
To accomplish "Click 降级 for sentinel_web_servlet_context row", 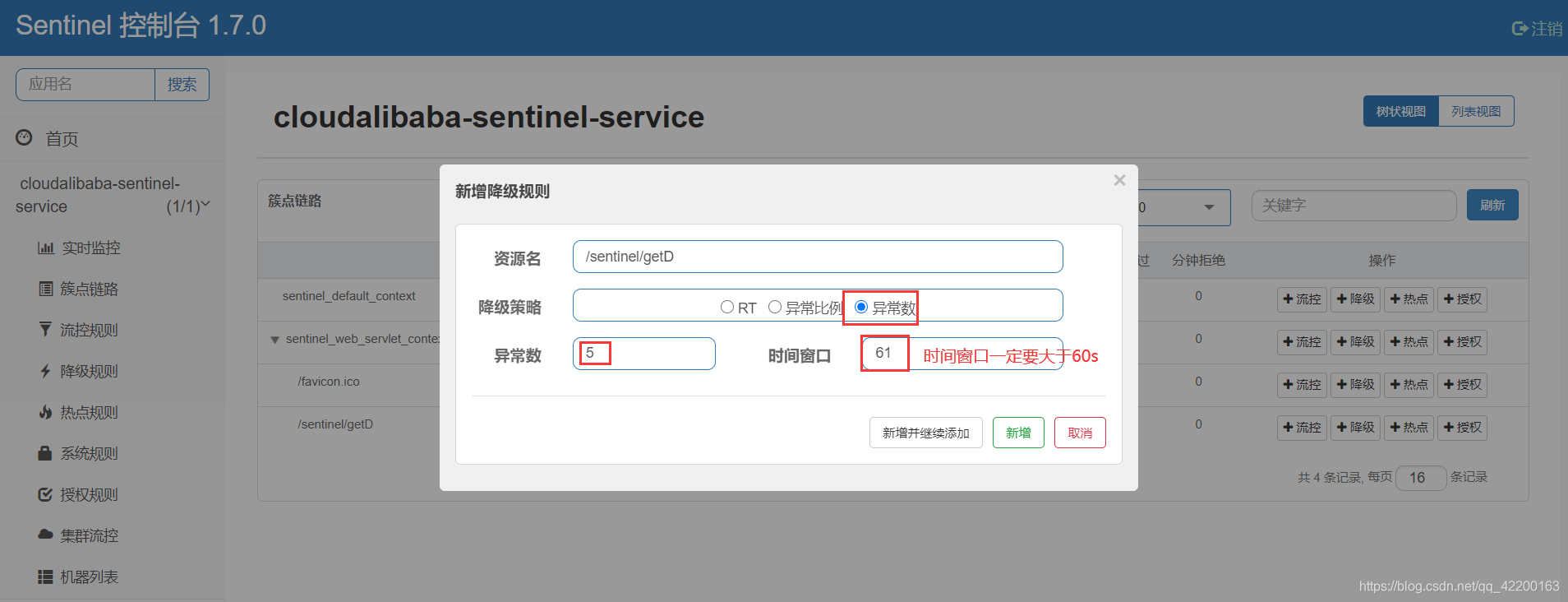I will pos(1355,342).
